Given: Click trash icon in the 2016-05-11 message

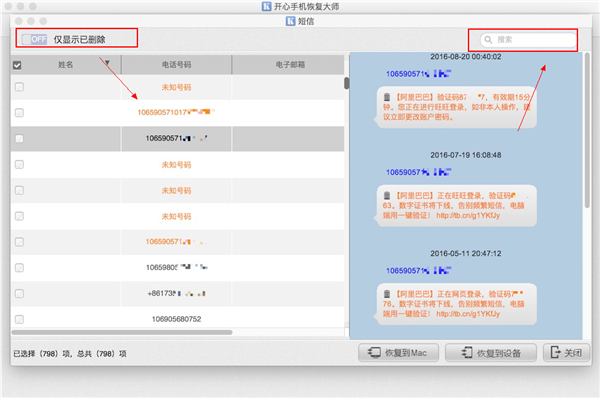Looking at the screenshot, I should [x=387, y=294].
